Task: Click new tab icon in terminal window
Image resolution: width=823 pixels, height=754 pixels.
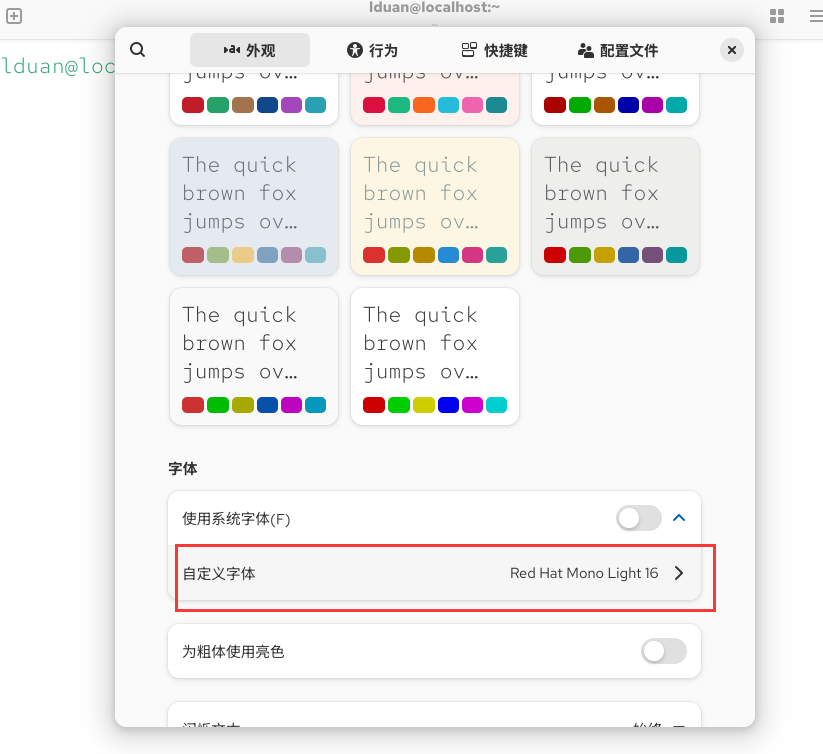Action: 14,16
